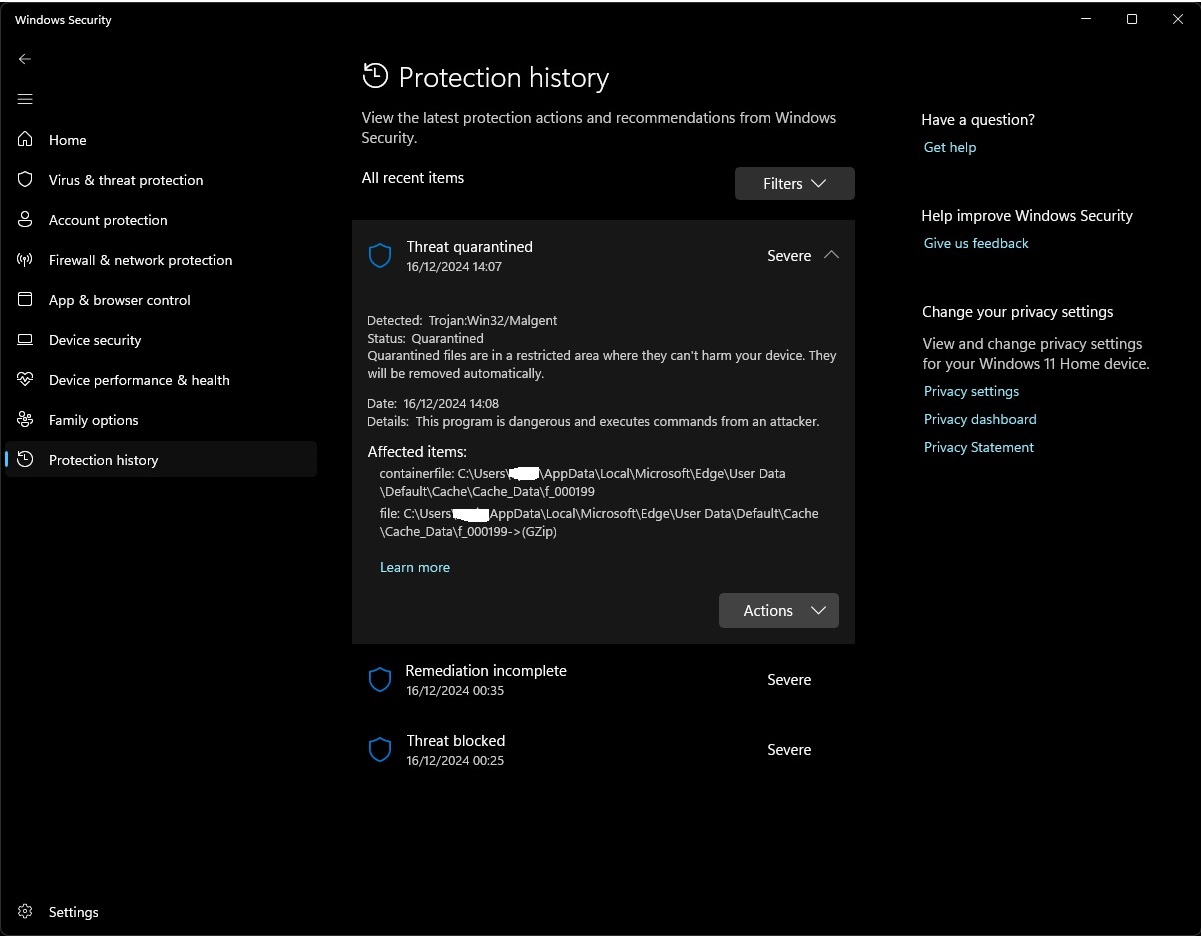The image size is (1201, 936).
Task: Click the date 16/12/2024 00:35
Action: click(455, 691)
